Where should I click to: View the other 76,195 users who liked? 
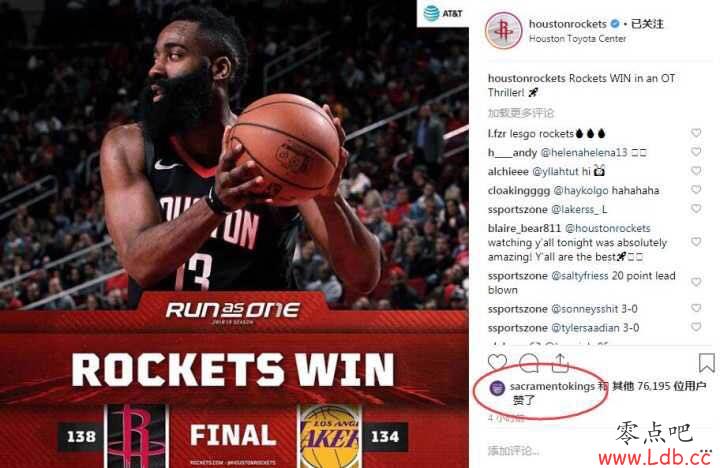[x=659, y=386]
